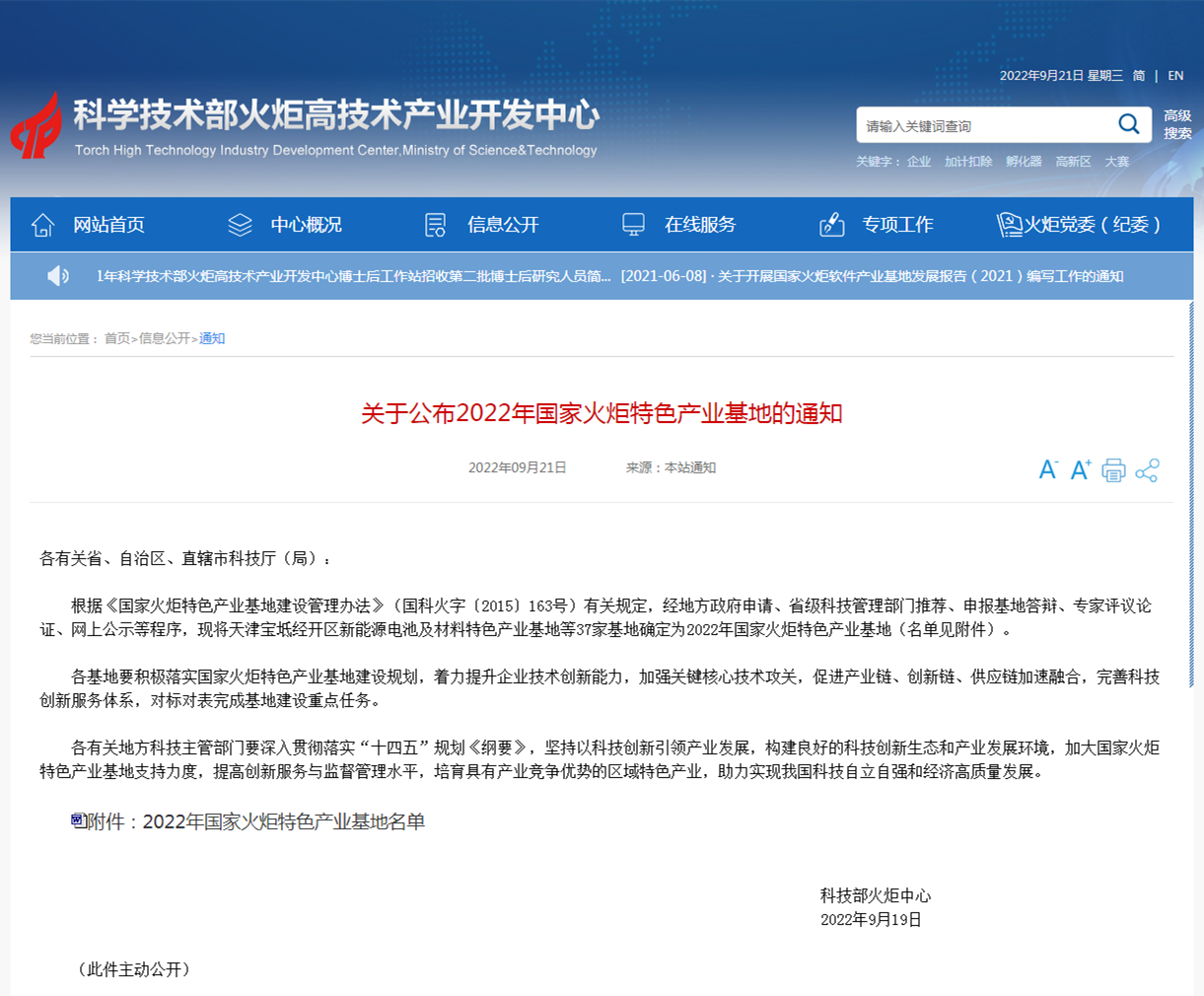Select the 加计扣除 keyword link
1204x996 pixels.
tap(968, 162)
